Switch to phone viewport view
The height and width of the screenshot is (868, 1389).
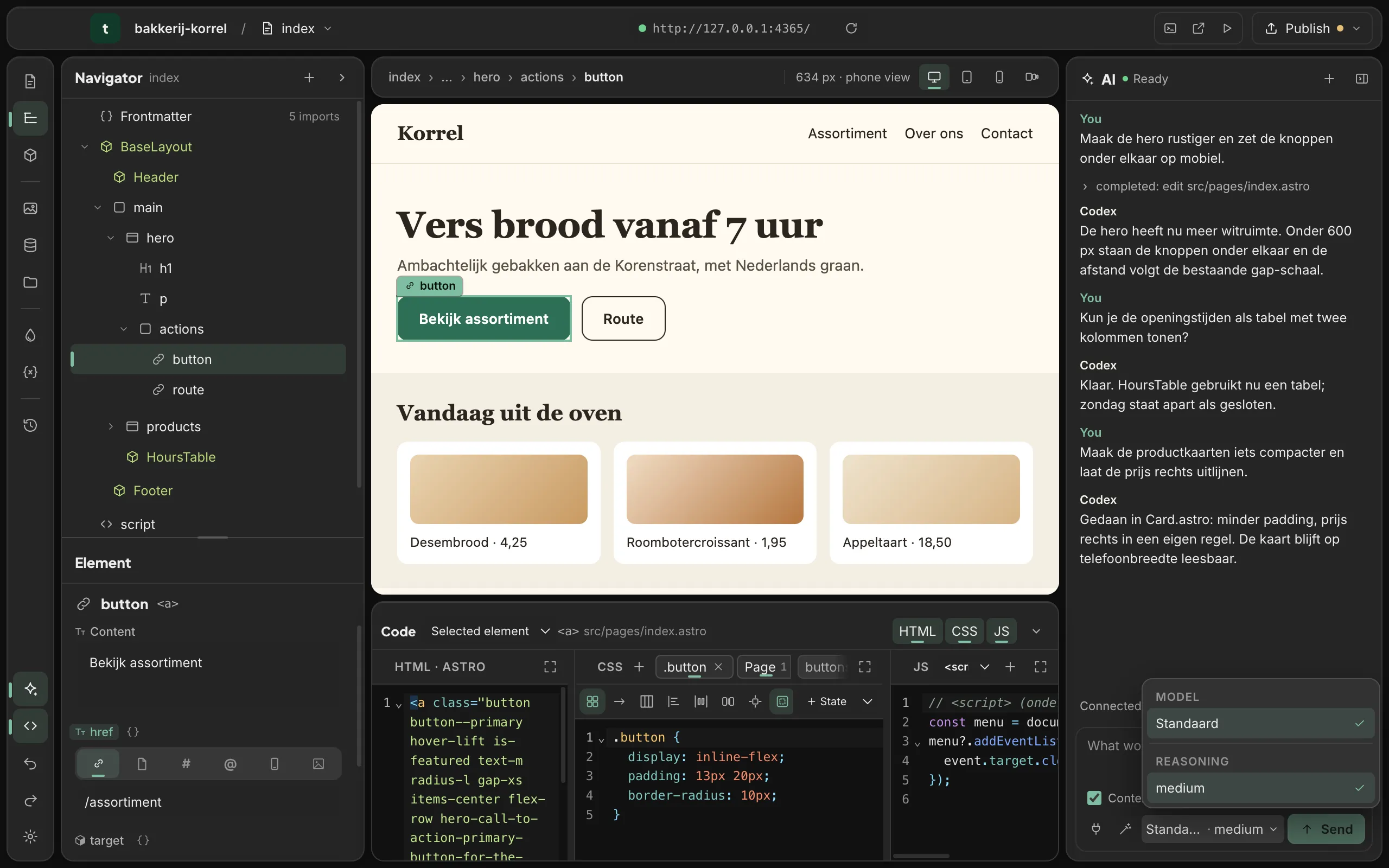click(999, 77)
